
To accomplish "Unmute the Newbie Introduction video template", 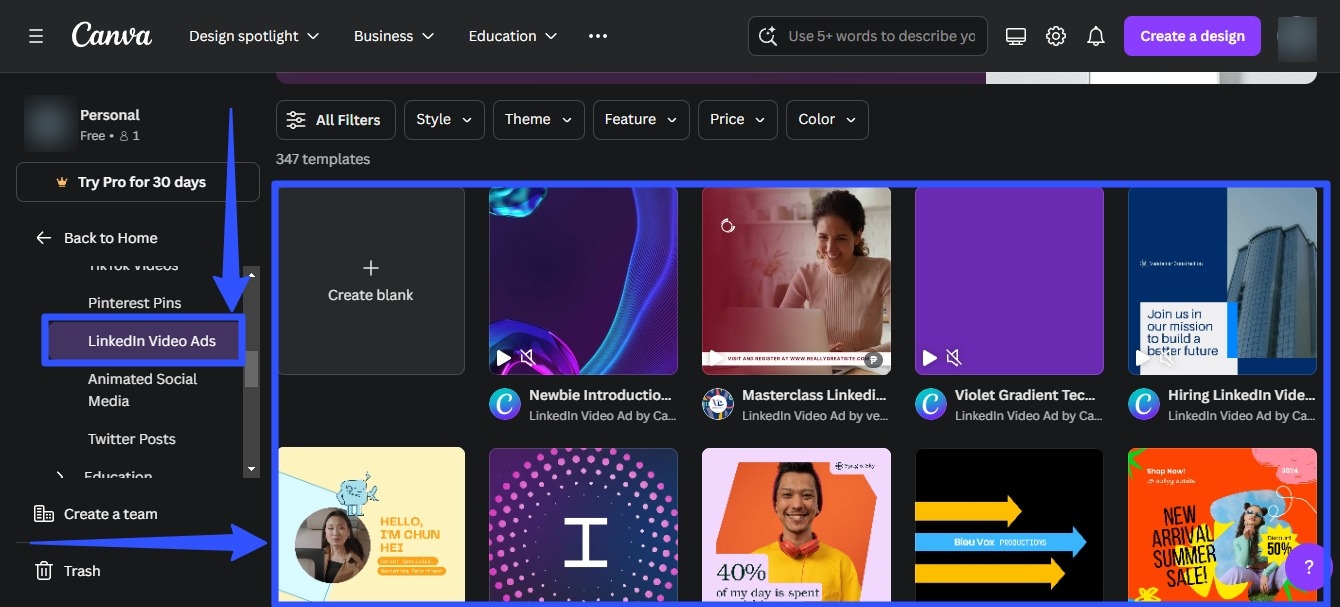I will tap(527, 356).
